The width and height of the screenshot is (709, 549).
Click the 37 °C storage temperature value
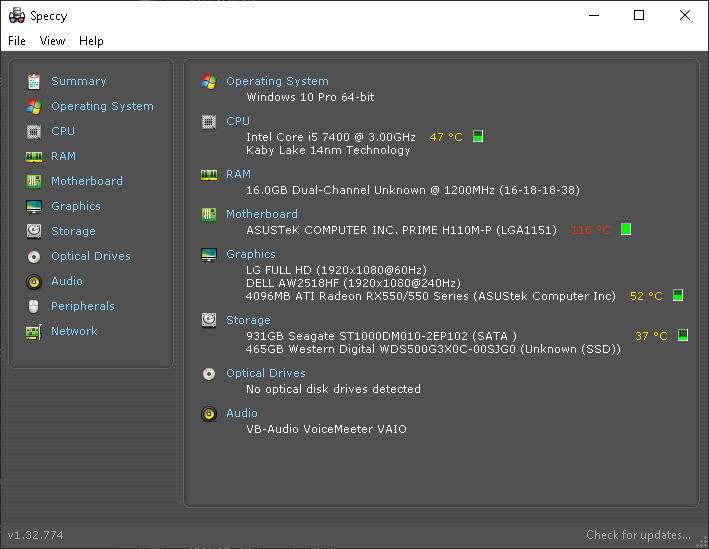click(x=651, y=336)
